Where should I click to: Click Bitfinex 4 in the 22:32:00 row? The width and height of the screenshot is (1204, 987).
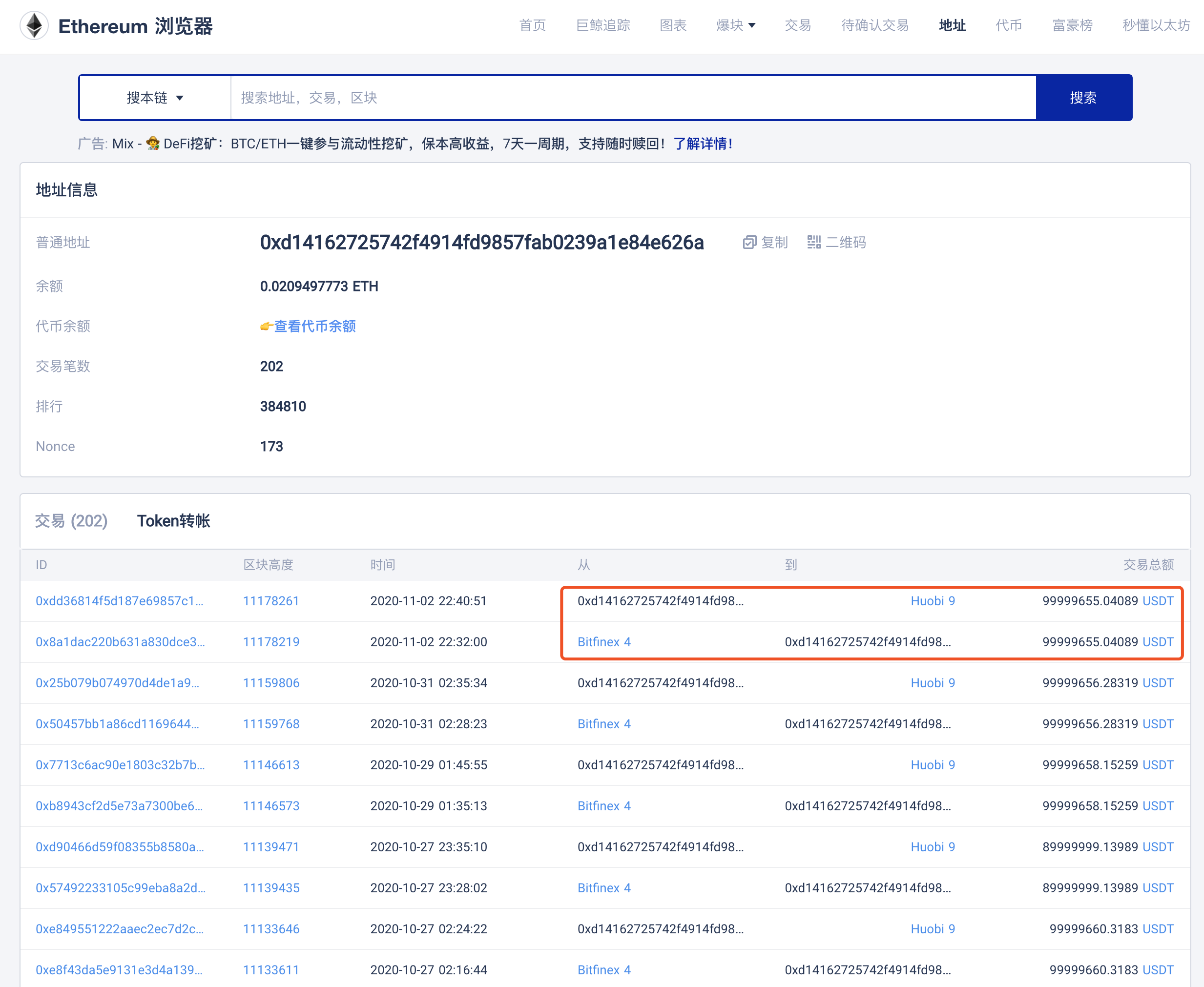(x=604, y=642)
